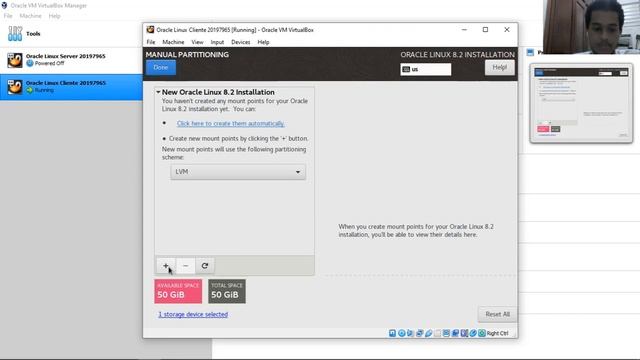Screen dimensions: 640x360
Task: Click the remove mount point '–' button
Action: [185, 266]
